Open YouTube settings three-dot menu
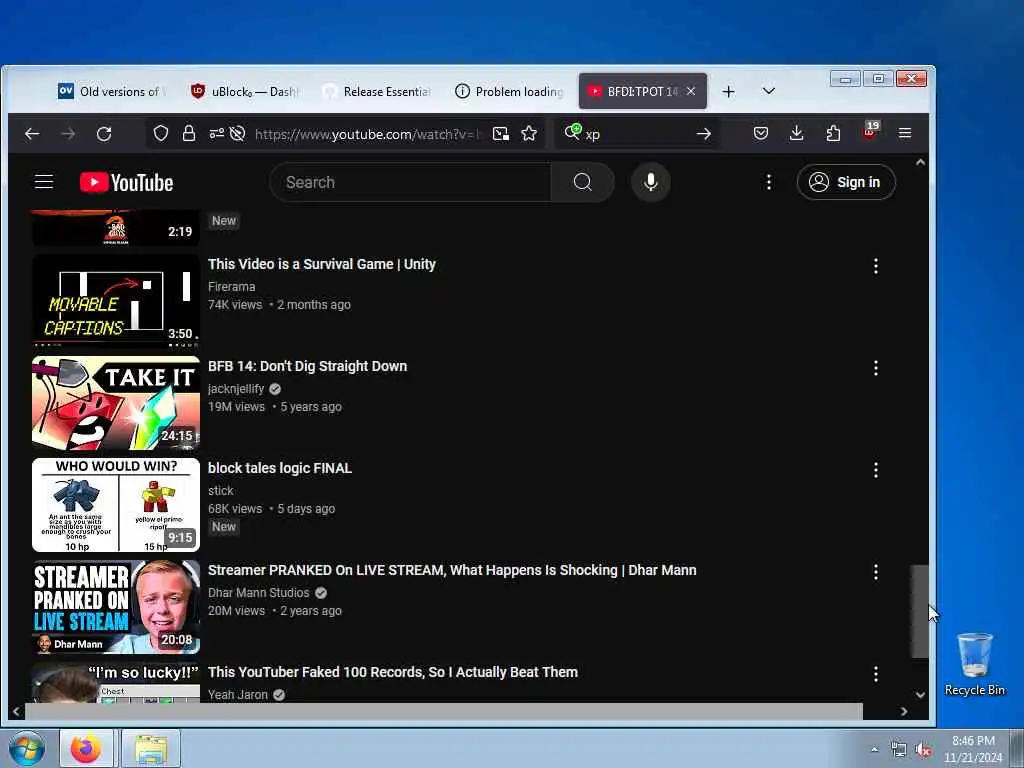The width and height of the screenshot is (1024, 768). coord(769,182)
